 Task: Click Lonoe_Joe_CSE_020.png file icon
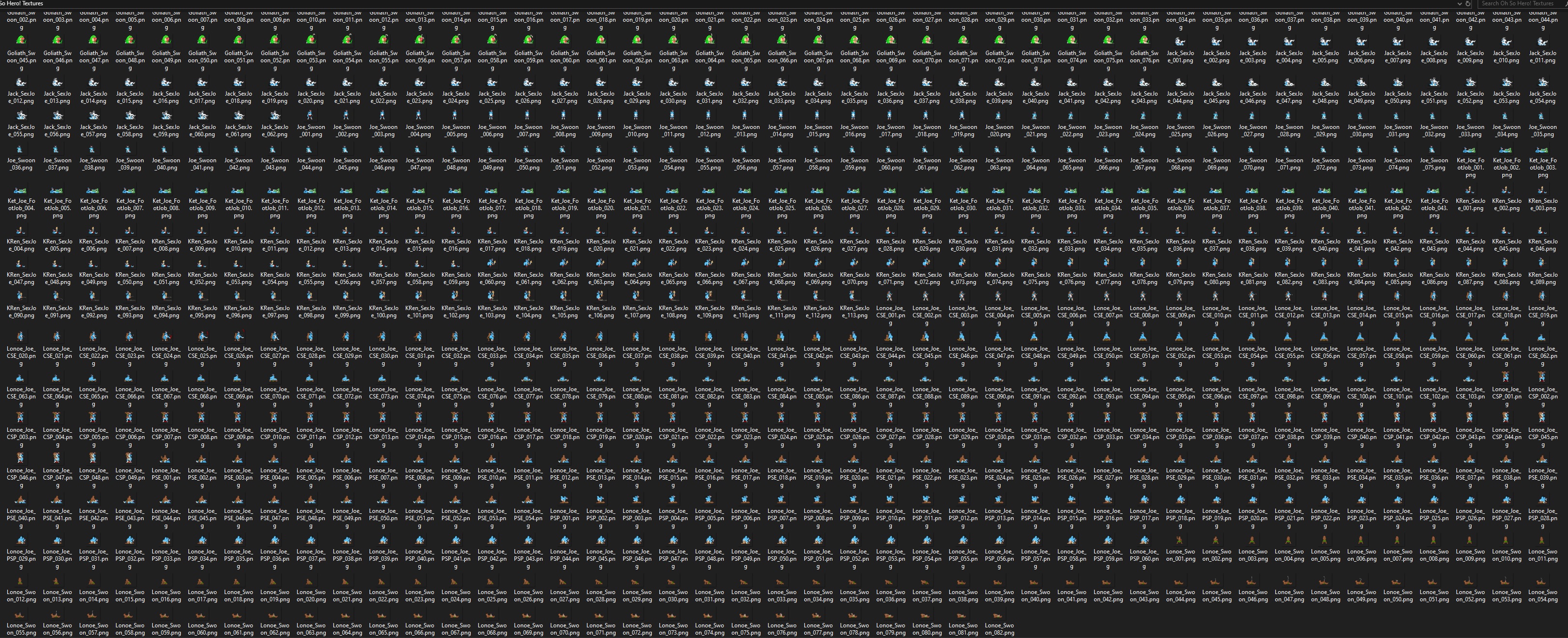[21, 337]
